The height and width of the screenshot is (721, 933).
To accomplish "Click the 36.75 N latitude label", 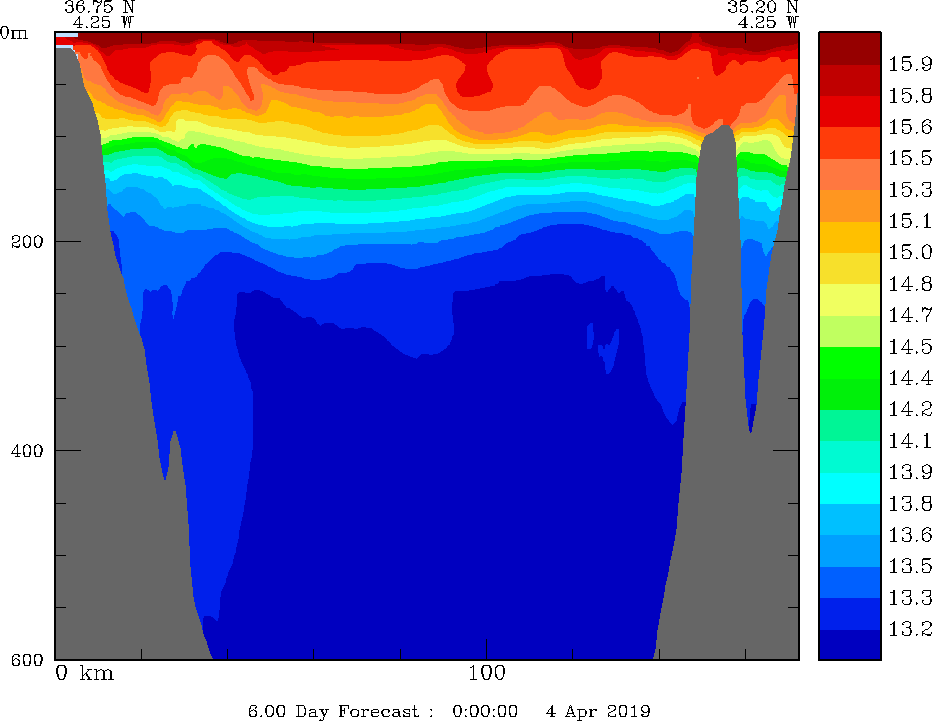I will point(99,7).
